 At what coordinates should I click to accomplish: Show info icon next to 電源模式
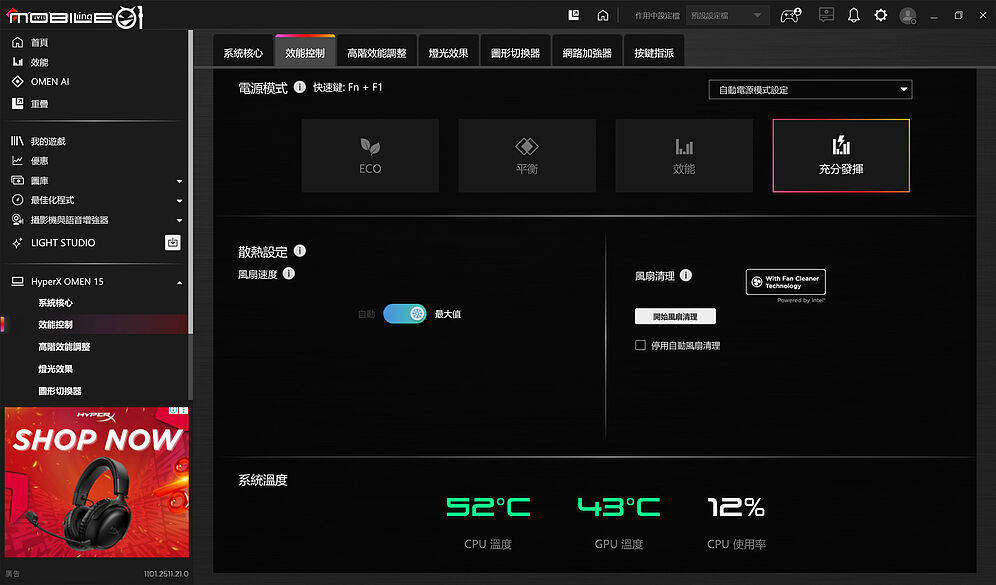[300, 87]
